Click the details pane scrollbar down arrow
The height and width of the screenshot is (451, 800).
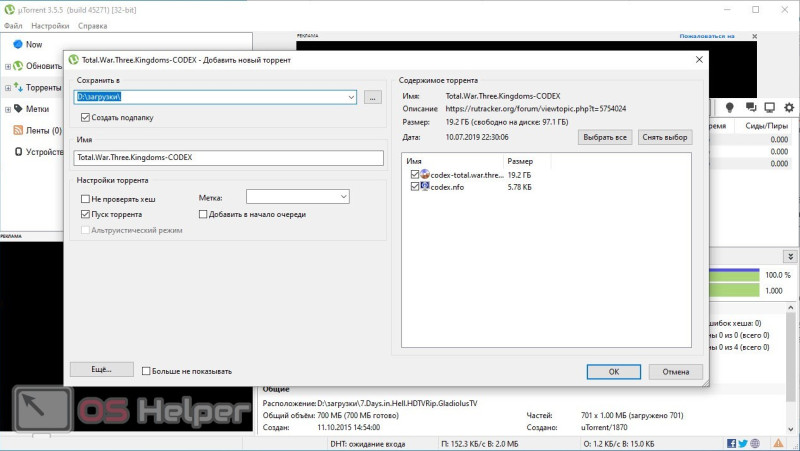pos(790,430)
